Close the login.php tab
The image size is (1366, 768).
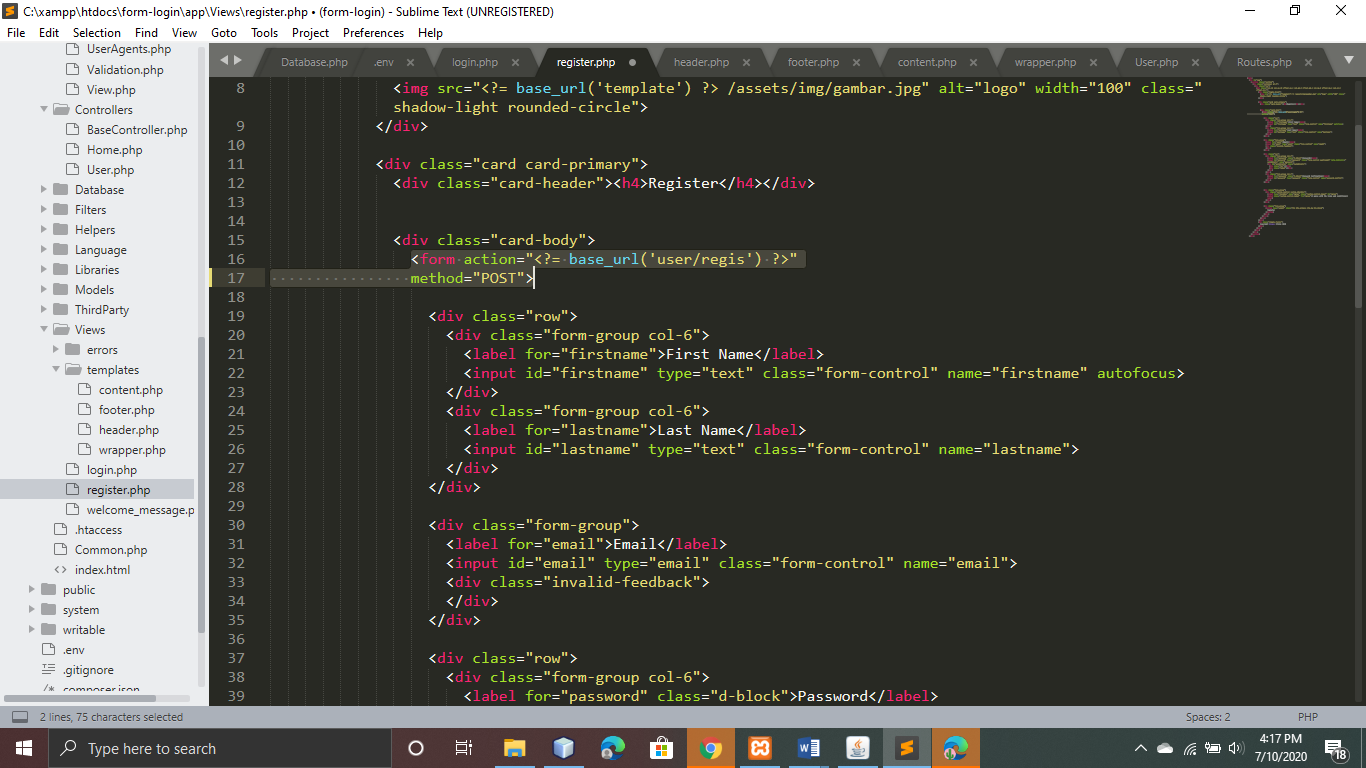tap(517, 62)
